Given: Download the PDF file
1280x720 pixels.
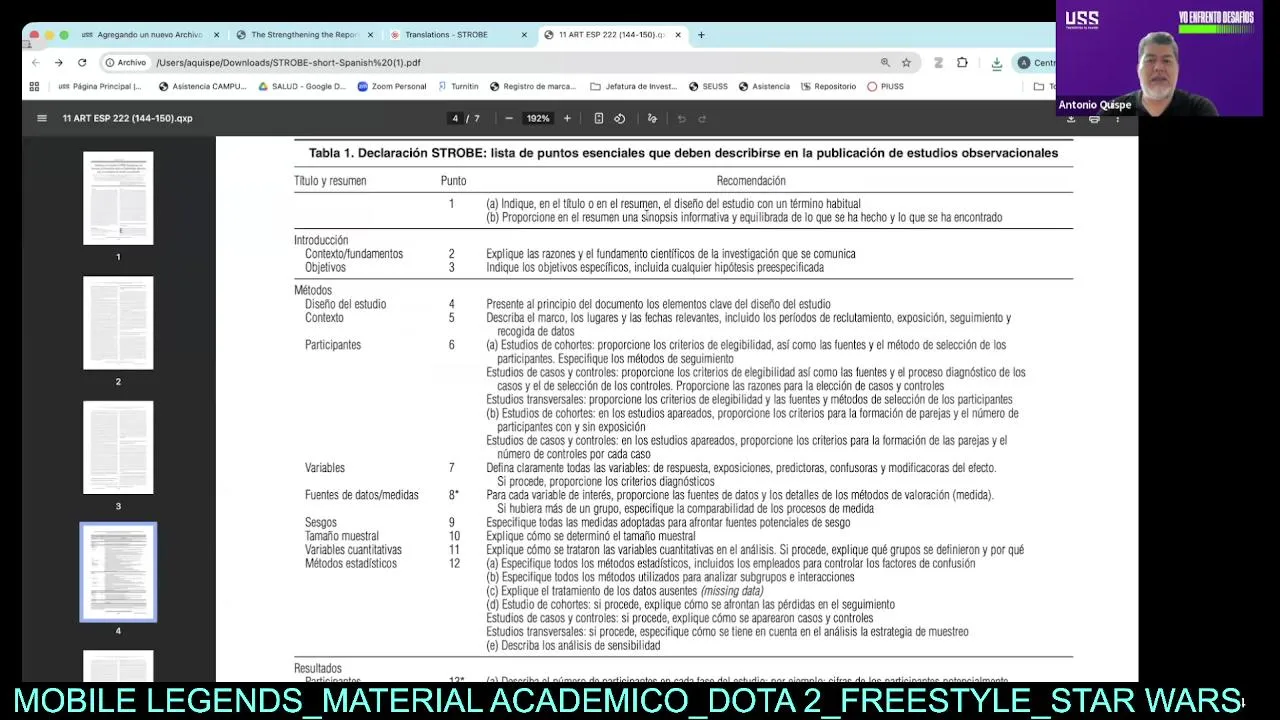Looking at the screenshot, I should [1071, 118].
